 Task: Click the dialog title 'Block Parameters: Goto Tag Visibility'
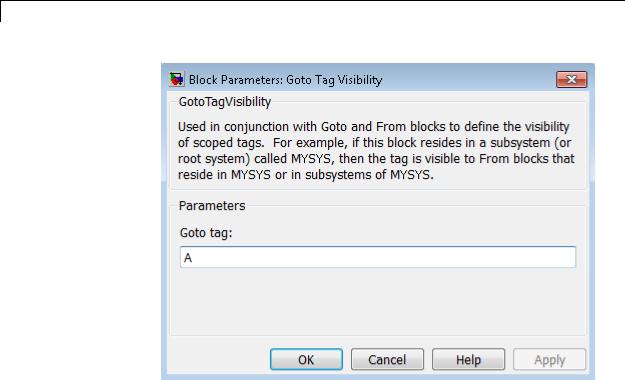285,80
